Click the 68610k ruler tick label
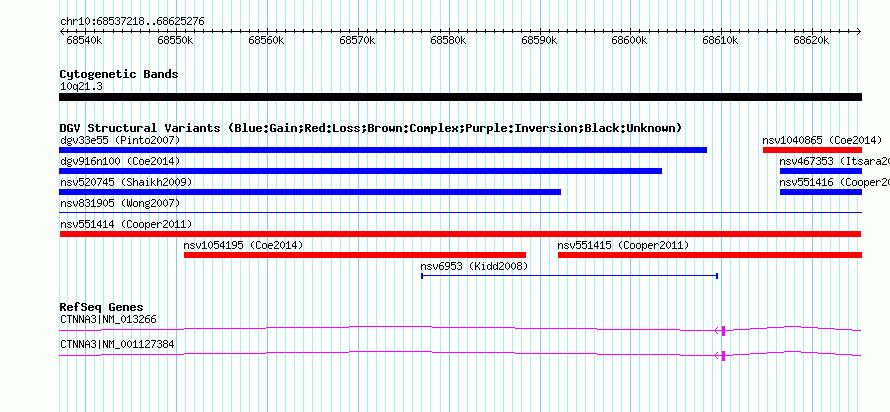890x412 pixels. coord(720,41)
